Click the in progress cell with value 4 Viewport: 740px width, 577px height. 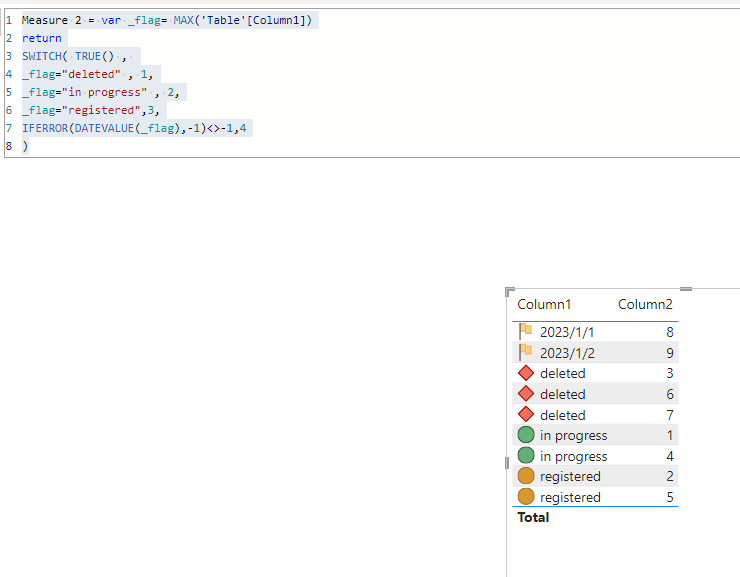tap(573, 456)
